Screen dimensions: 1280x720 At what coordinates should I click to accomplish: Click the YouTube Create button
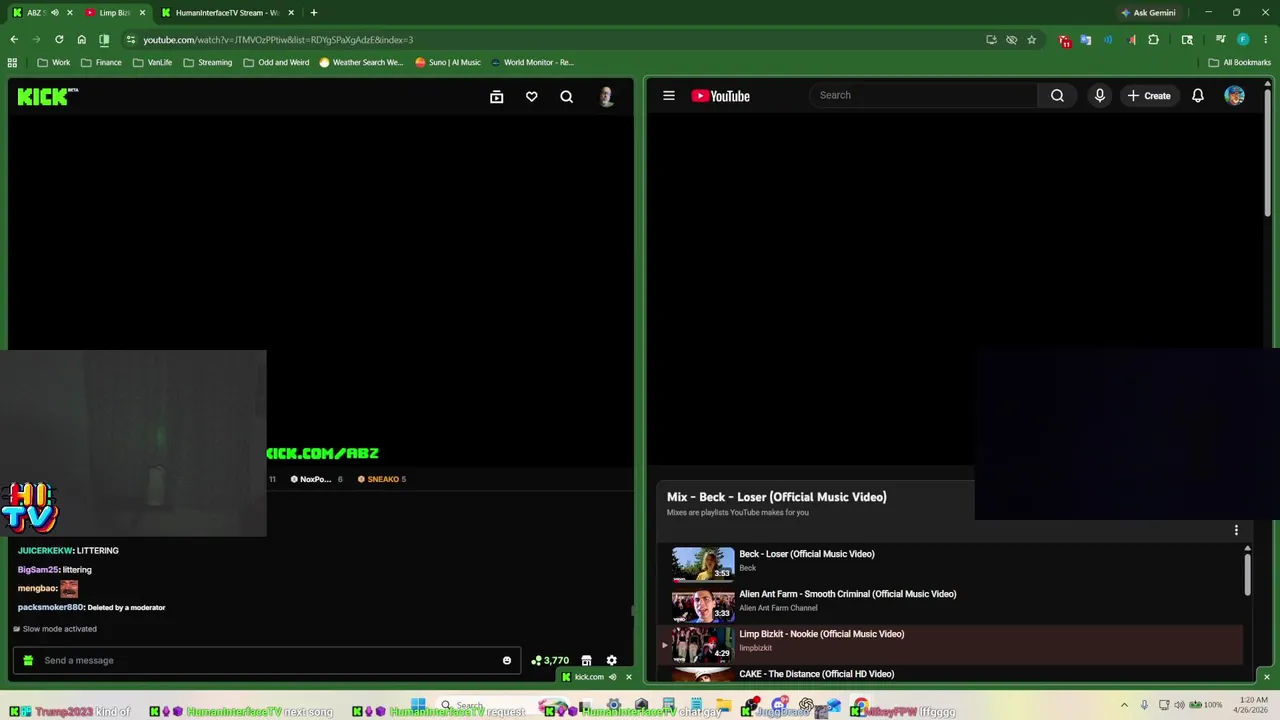[x=1148, y=96]
